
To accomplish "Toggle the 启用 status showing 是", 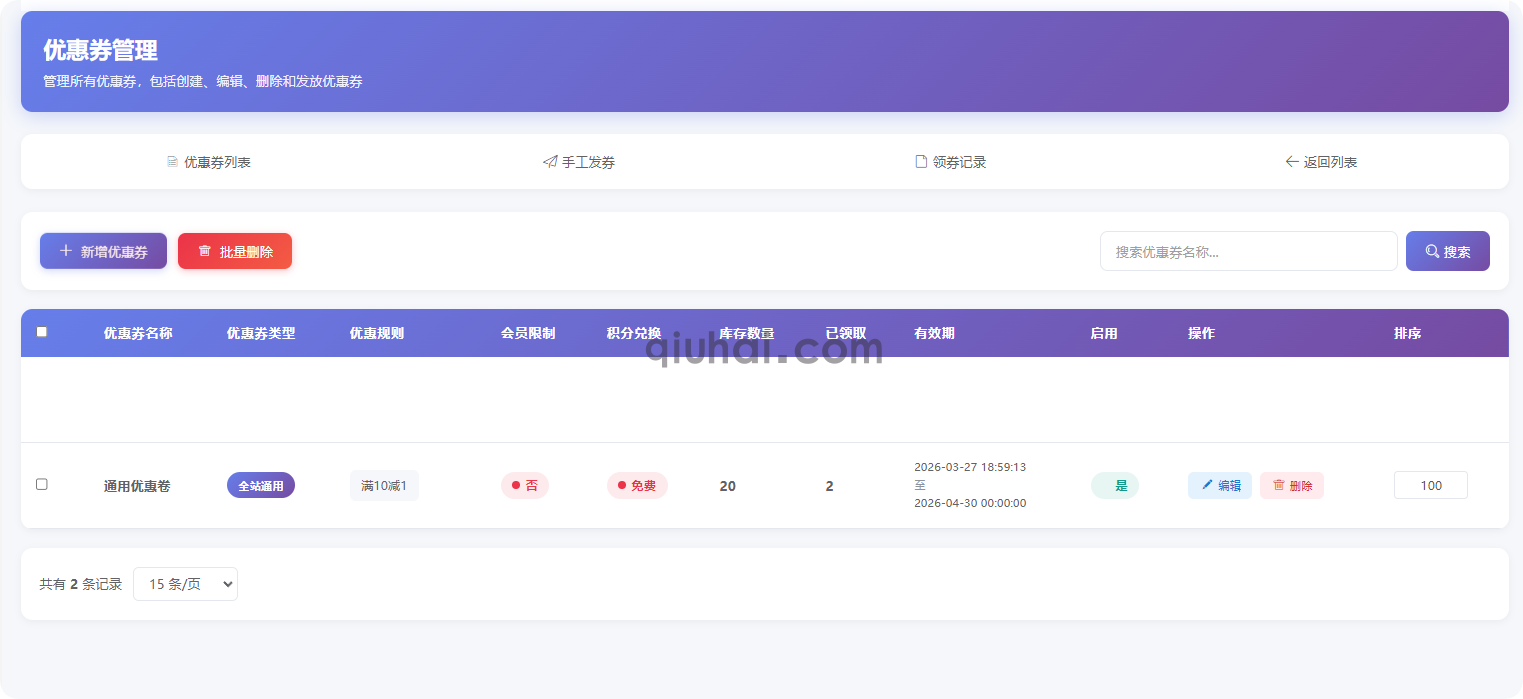I will point(1115,485).
